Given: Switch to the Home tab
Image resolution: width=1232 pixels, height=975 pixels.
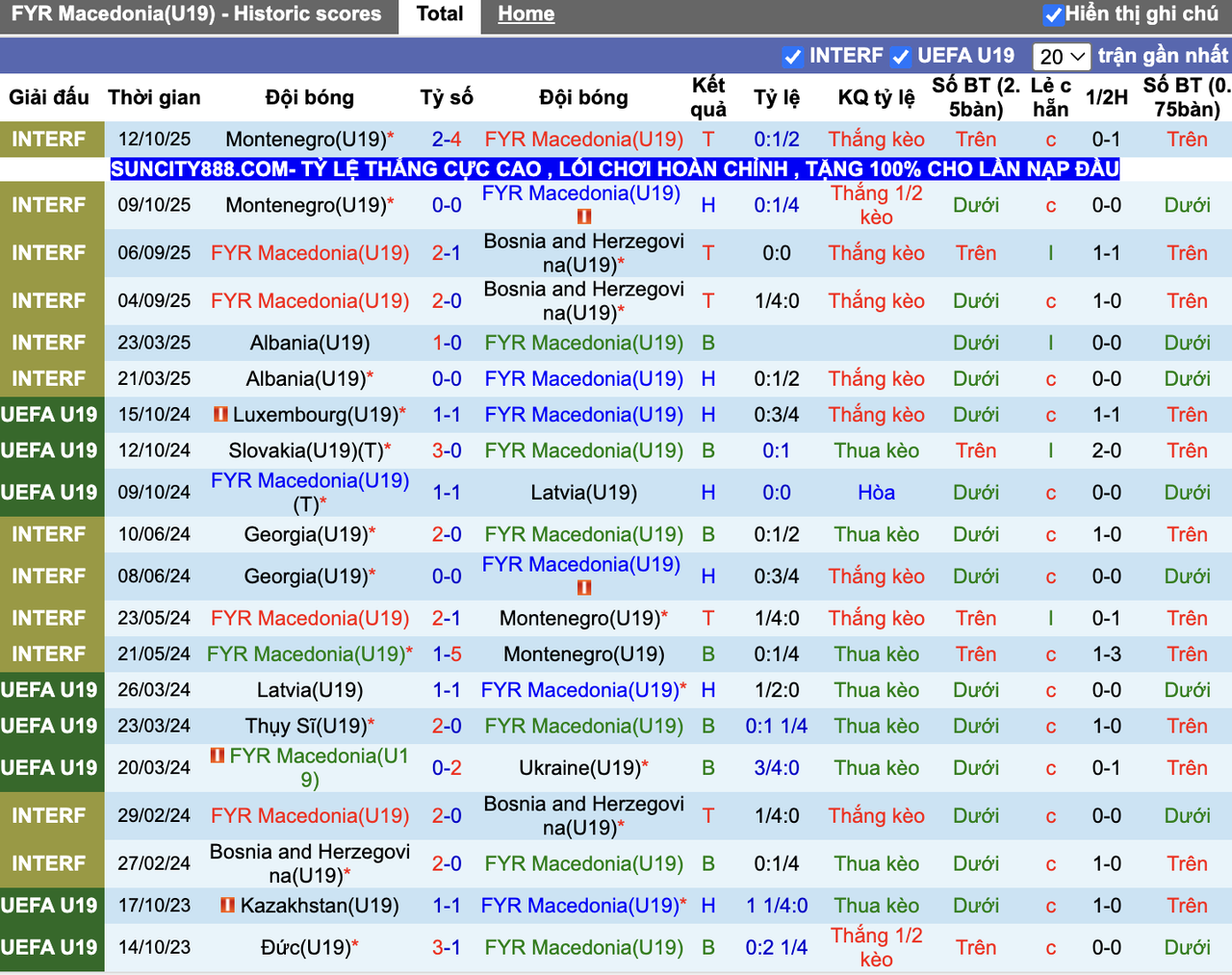Looking at the screenshot, I should click(x=526, y=14).
